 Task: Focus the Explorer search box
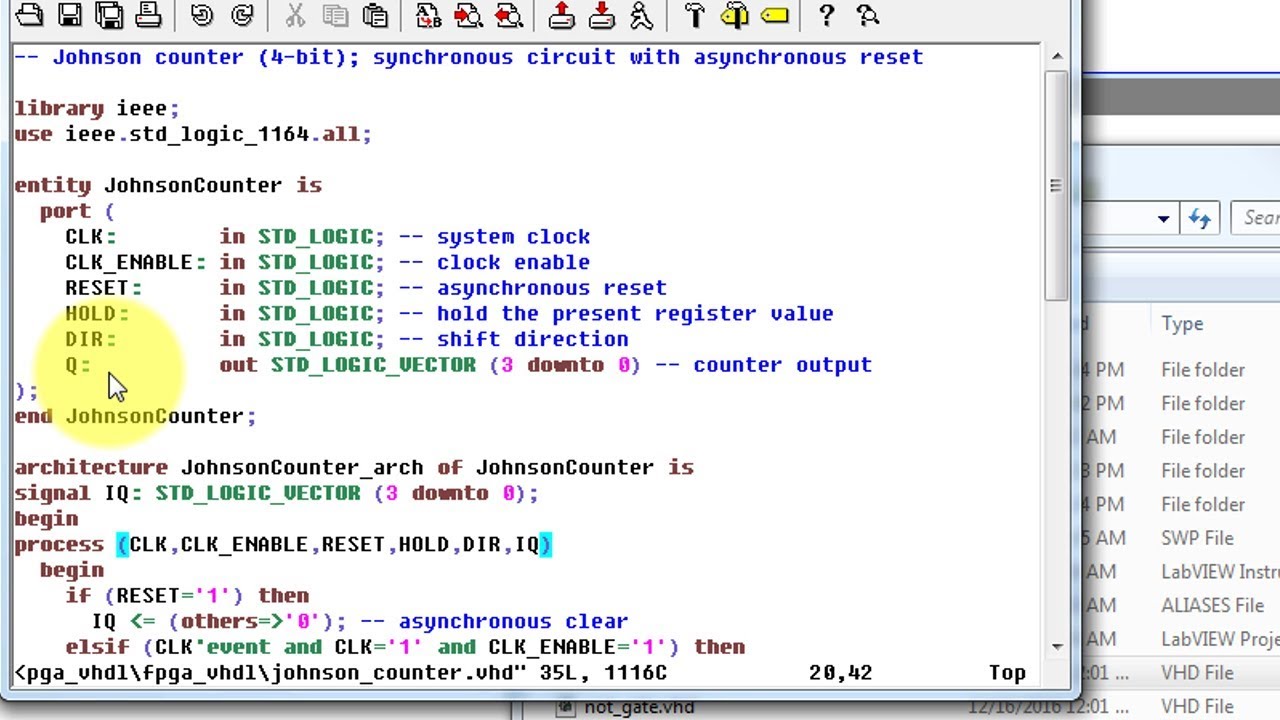(x=1257, y=218)
